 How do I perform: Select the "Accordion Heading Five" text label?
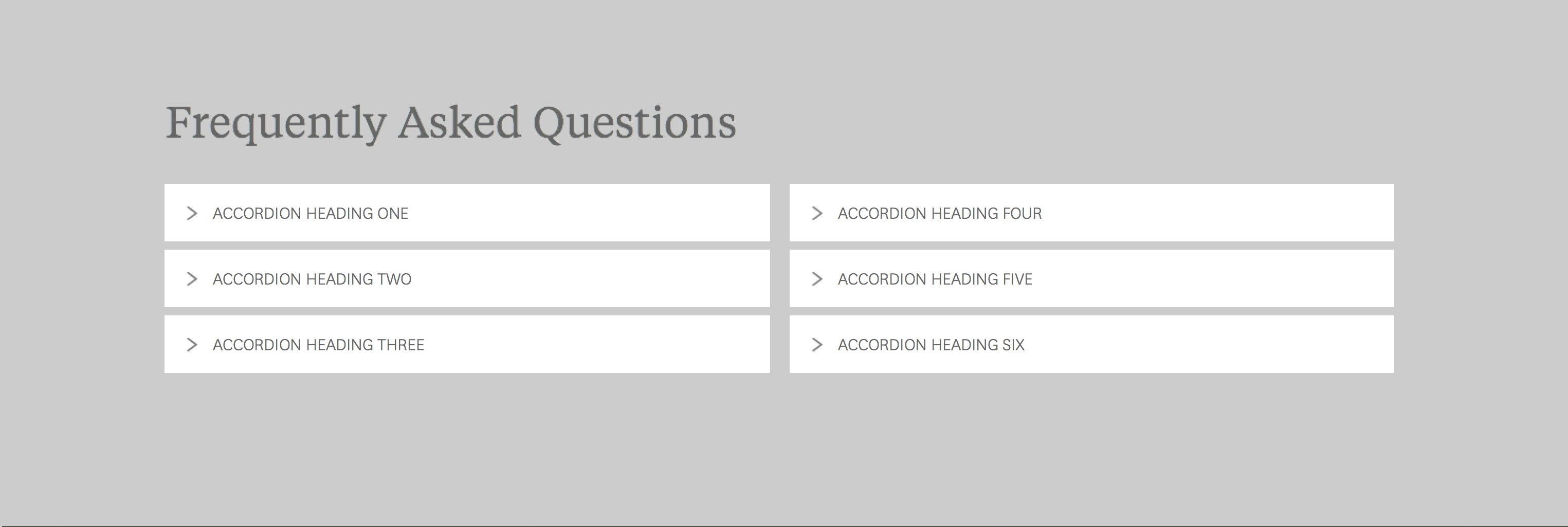click(x=935, y=279)
